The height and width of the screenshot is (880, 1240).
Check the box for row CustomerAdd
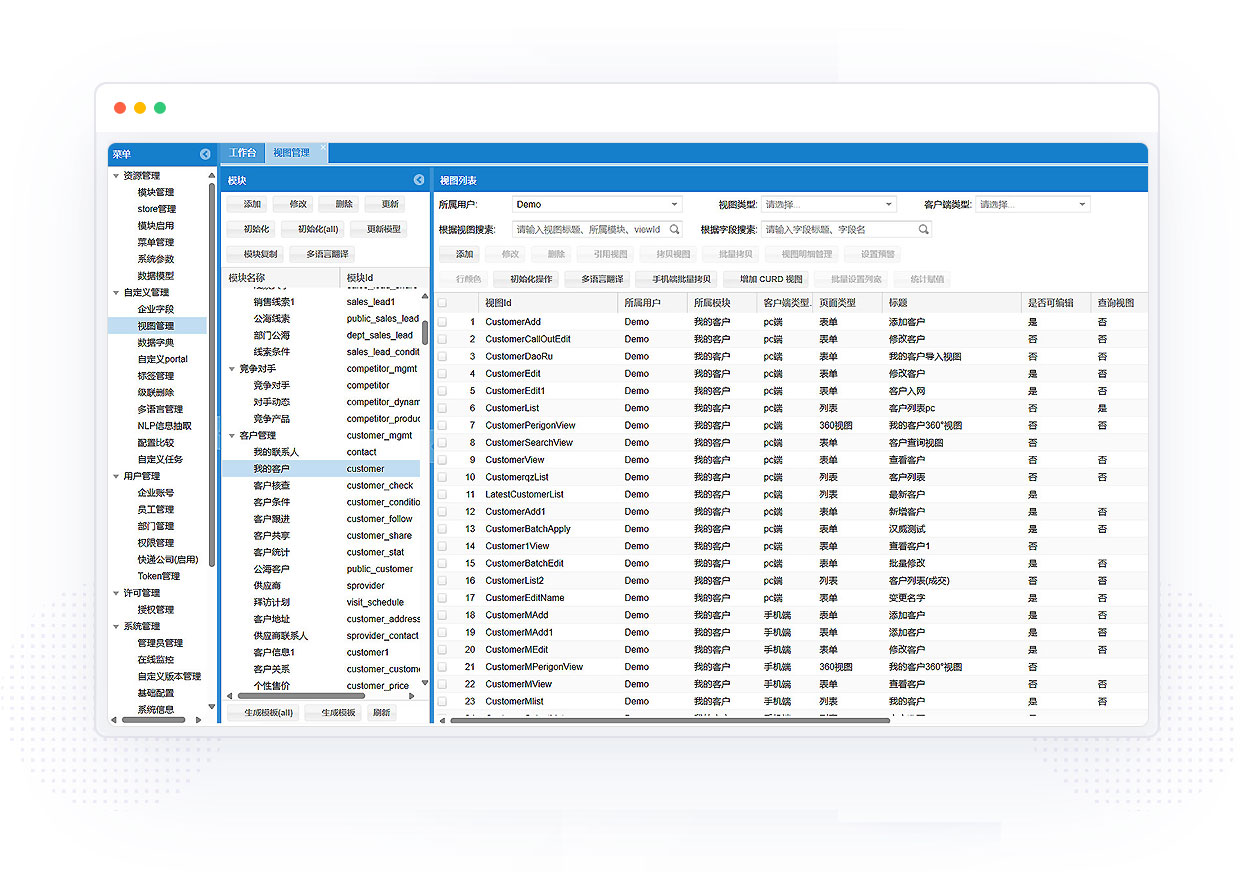tap(442, 322)
